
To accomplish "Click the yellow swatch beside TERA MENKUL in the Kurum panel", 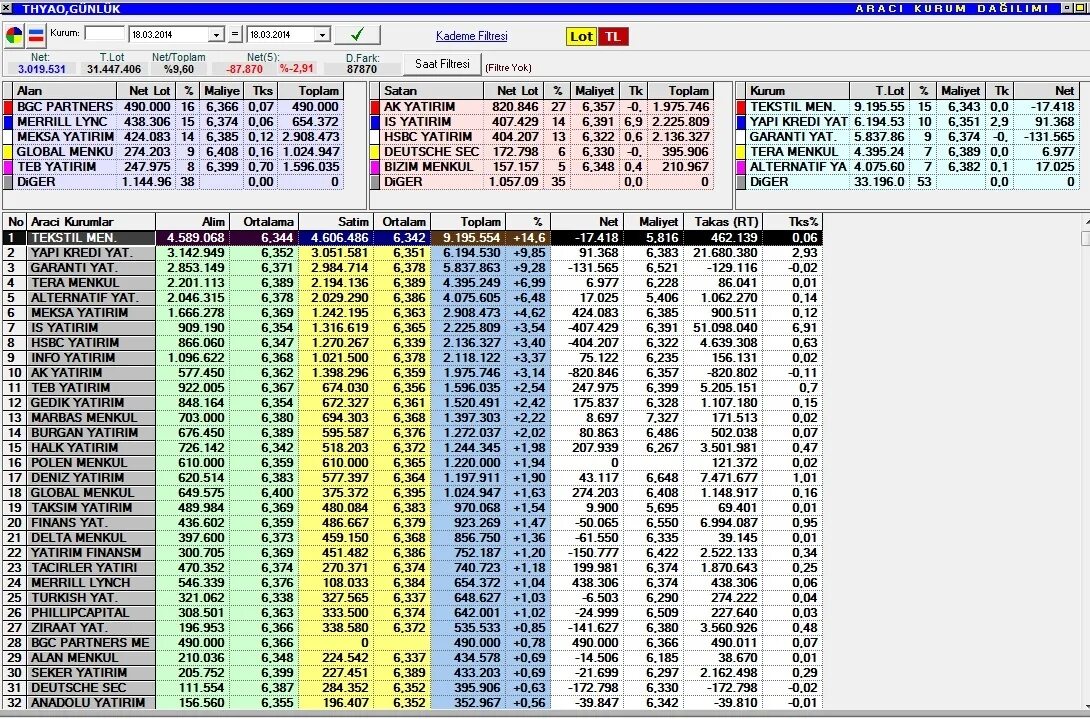I will coord(741,152).
